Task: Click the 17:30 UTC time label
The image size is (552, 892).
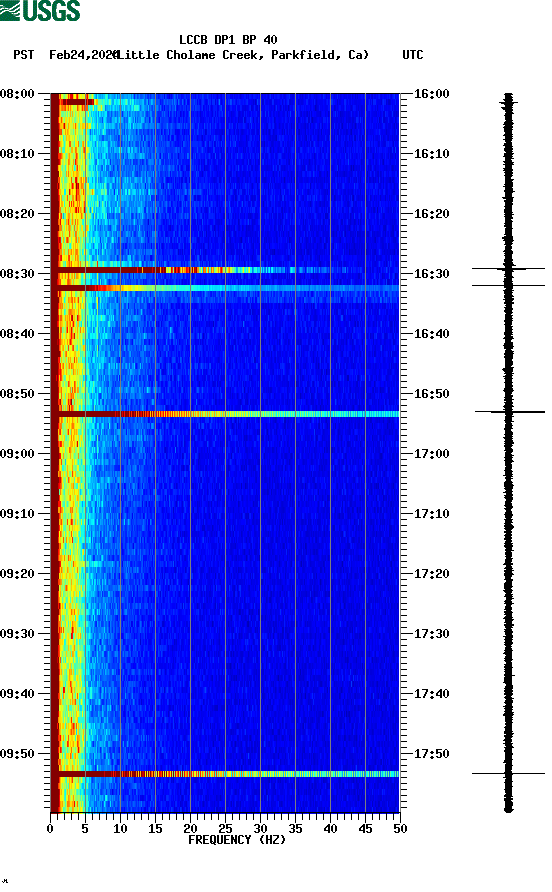Action: pyautogui.click(x=431, y=634)
